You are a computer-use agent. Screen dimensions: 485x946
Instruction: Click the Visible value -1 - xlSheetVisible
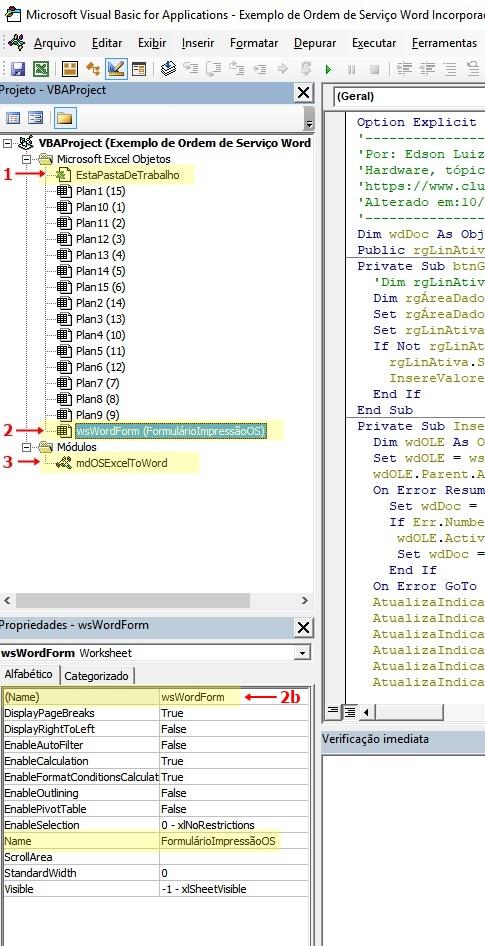pos(234,889)
